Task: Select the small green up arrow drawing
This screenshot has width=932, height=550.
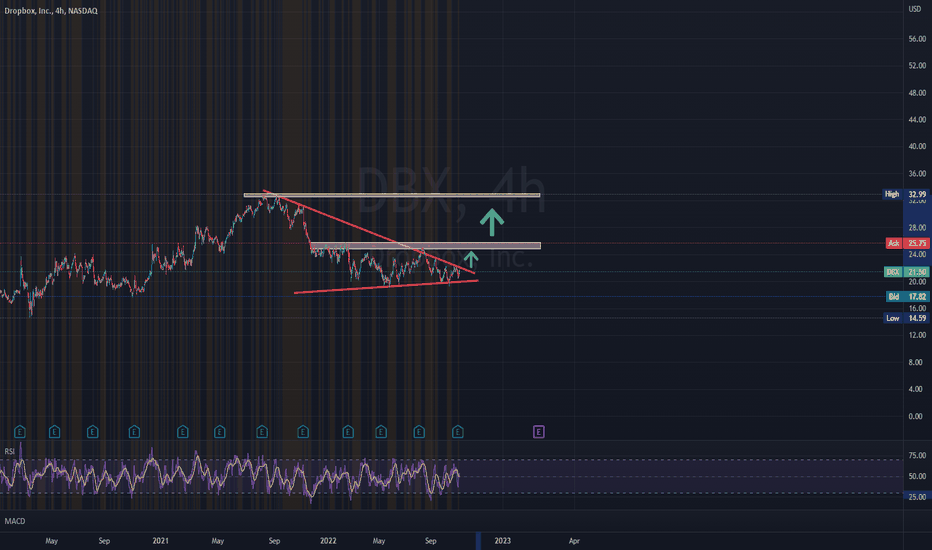Action: pos(471,259)
